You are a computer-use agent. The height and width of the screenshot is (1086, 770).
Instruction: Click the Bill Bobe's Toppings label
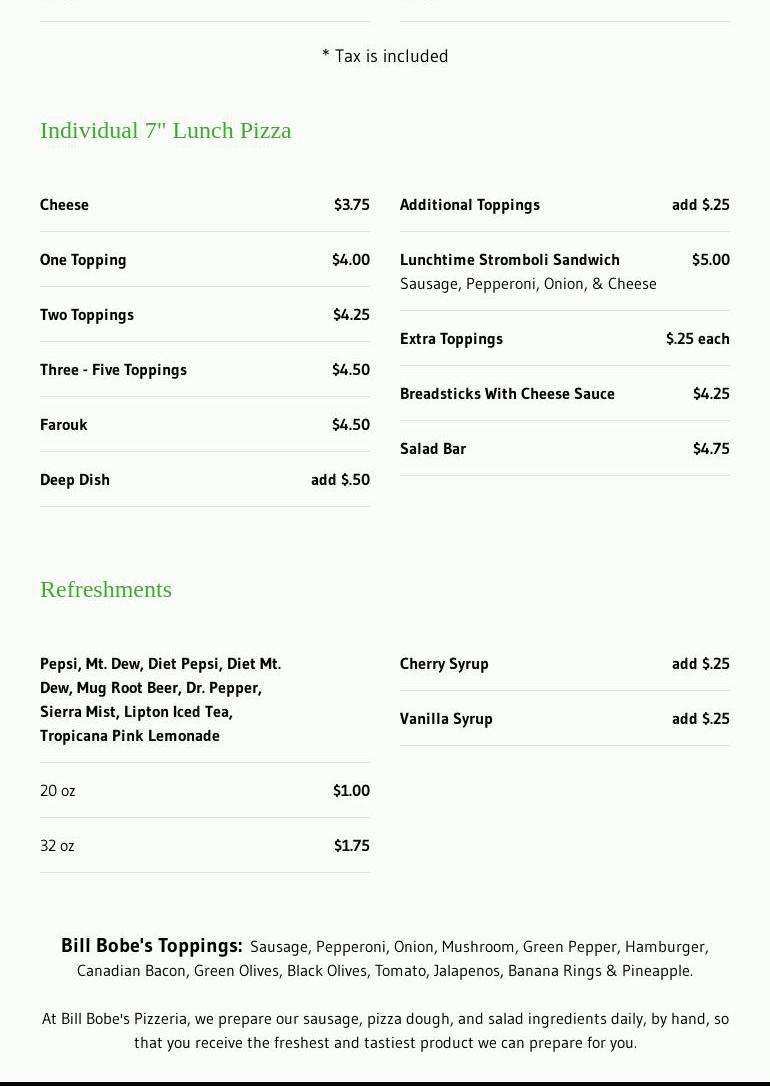(x=152, y=946)
